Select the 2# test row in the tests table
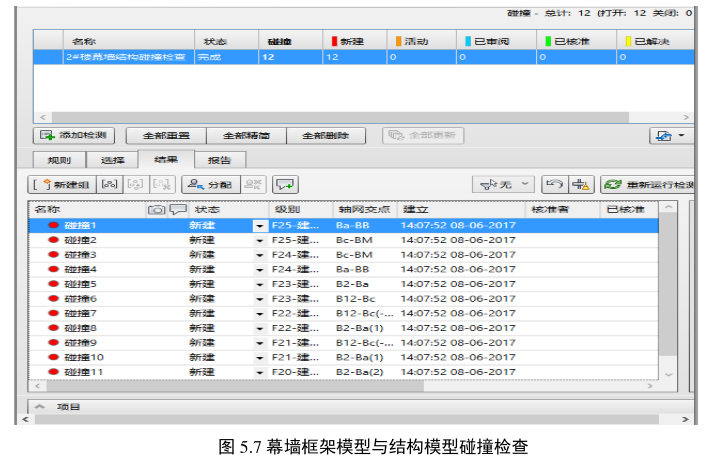Image resolution: width=723 pixels, height=463 pixels. [363, 57]
